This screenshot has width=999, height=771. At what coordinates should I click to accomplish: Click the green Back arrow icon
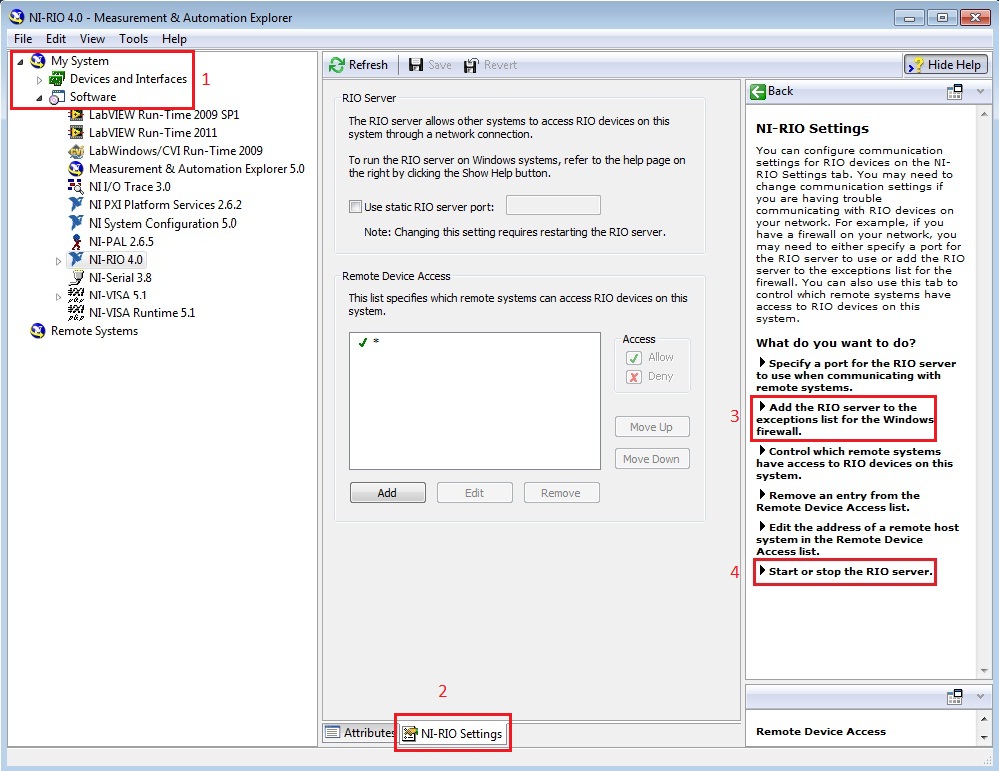758,92
